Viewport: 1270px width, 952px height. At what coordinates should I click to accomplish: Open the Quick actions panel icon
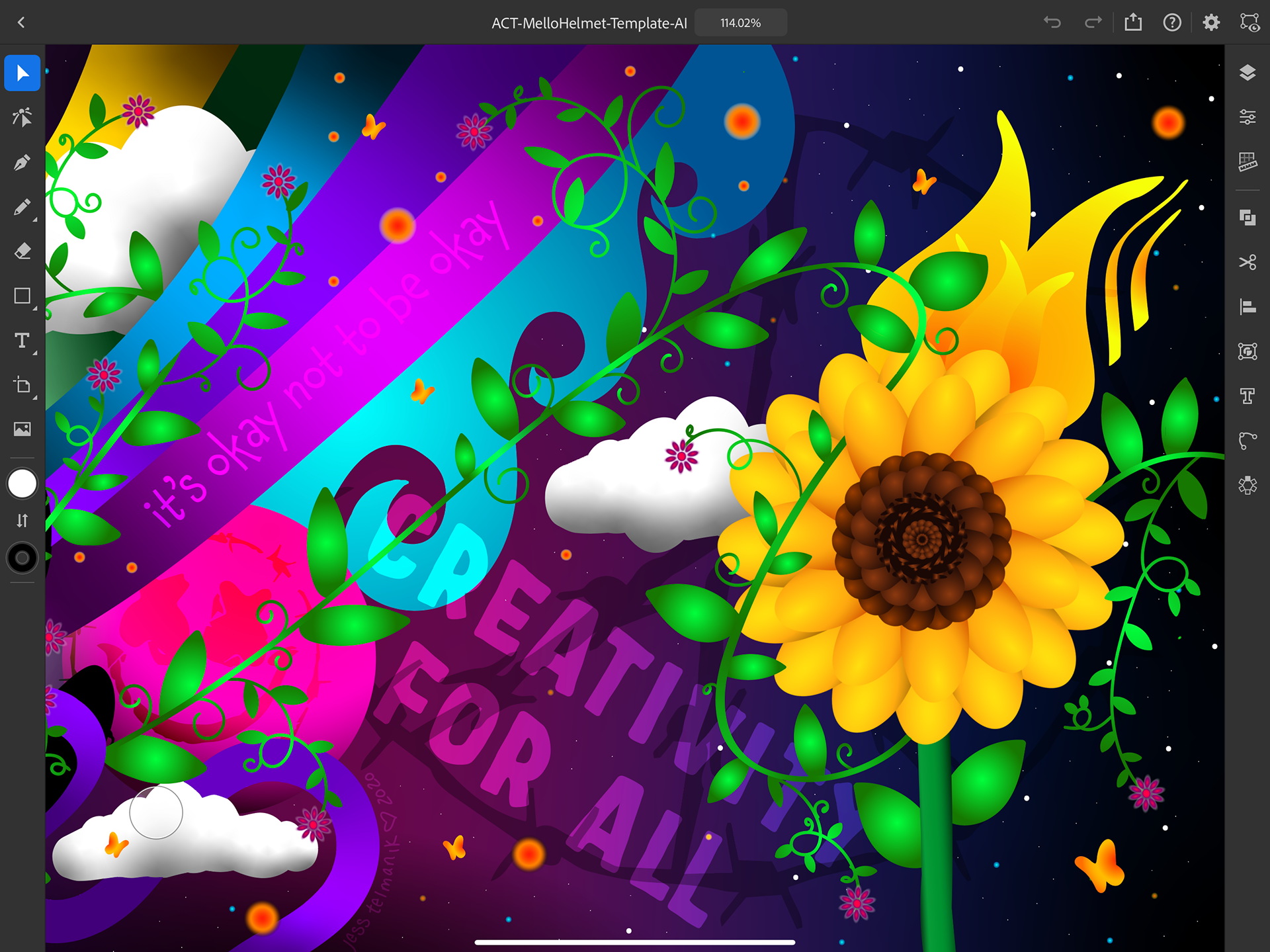[1248, 485]
